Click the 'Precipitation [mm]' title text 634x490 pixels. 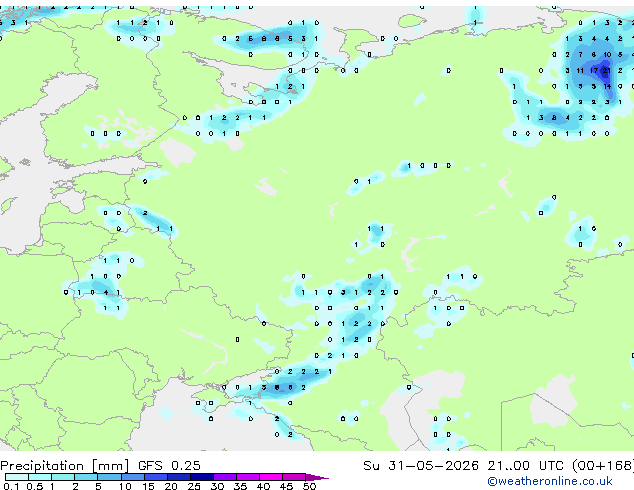(x=65, y=466)
